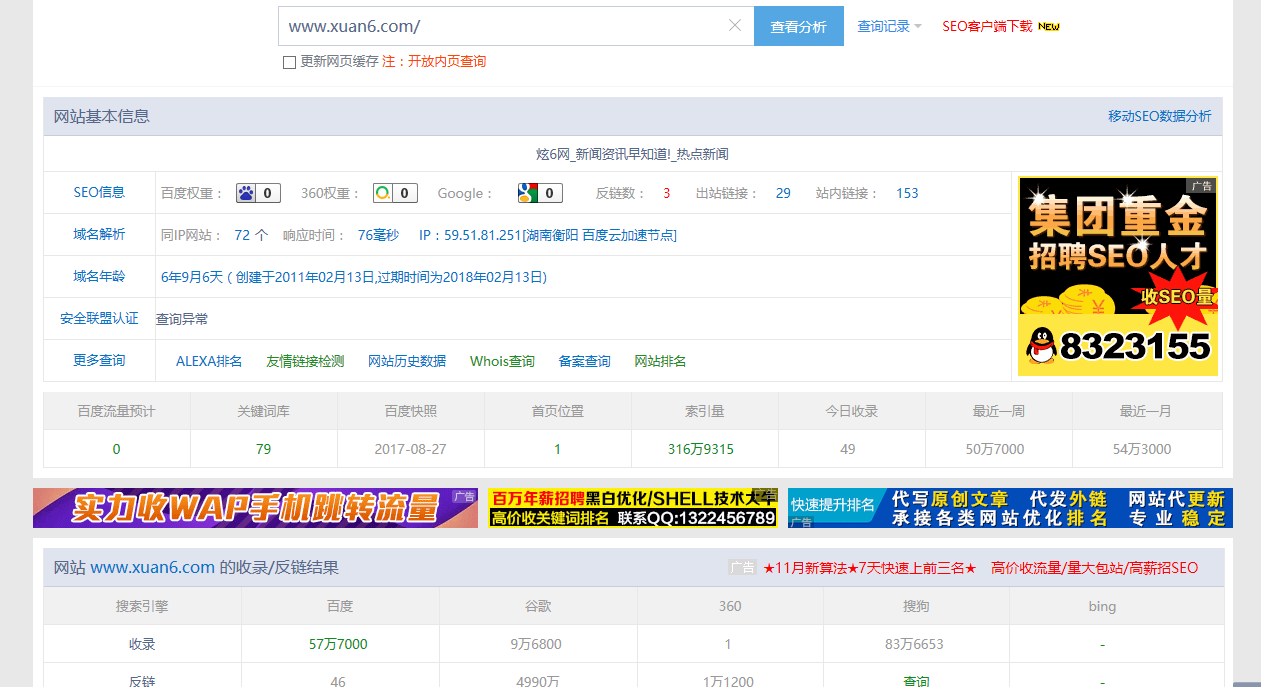The height and width of the screenshot is (687, 1261).
Task: Open the ALEXA排名 query
Action: 209,361
